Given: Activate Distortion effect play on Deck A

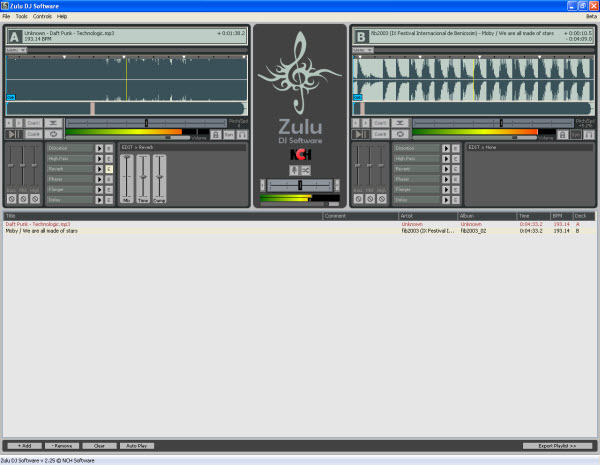Looking at the screenshot, I should (99, 148).
